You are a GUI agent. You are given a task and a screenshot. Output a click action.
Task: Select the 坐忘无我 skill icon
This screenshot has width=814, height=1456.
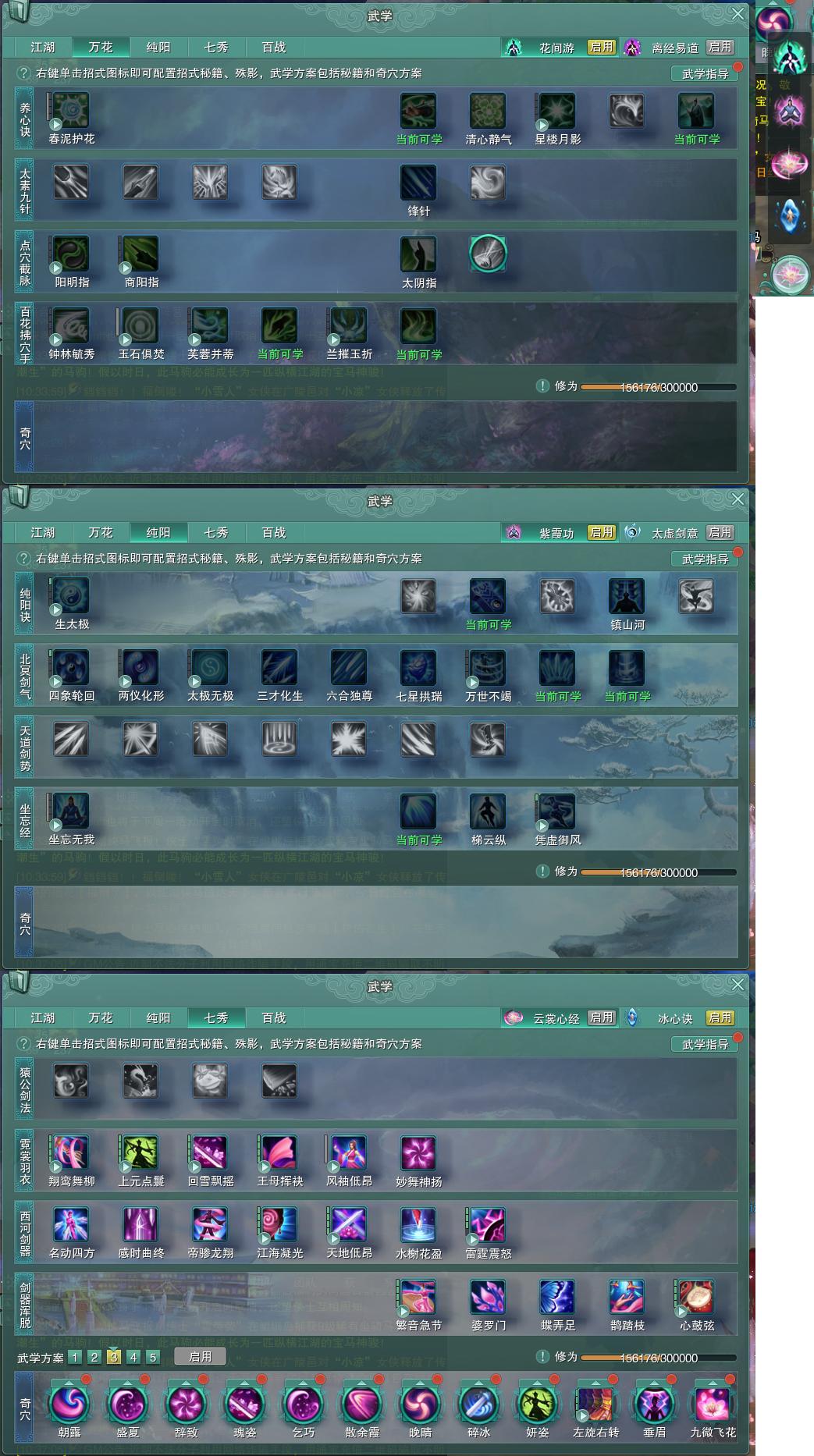pyautogui.click(x=71, y=811)
